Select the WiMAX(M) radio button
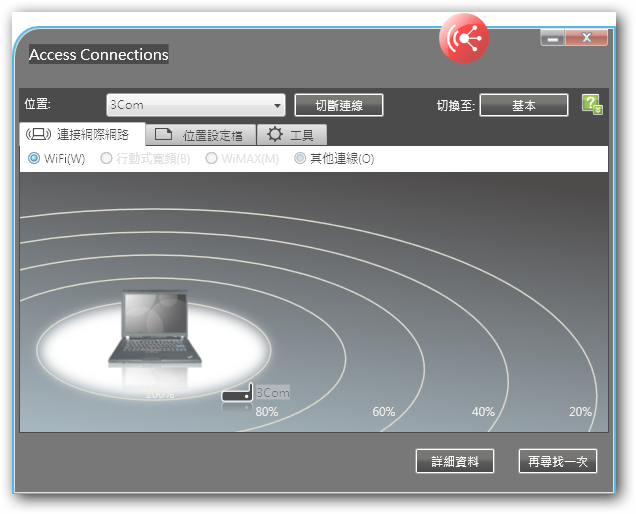Screen dimensions: 636x514 tap(211, 158)
